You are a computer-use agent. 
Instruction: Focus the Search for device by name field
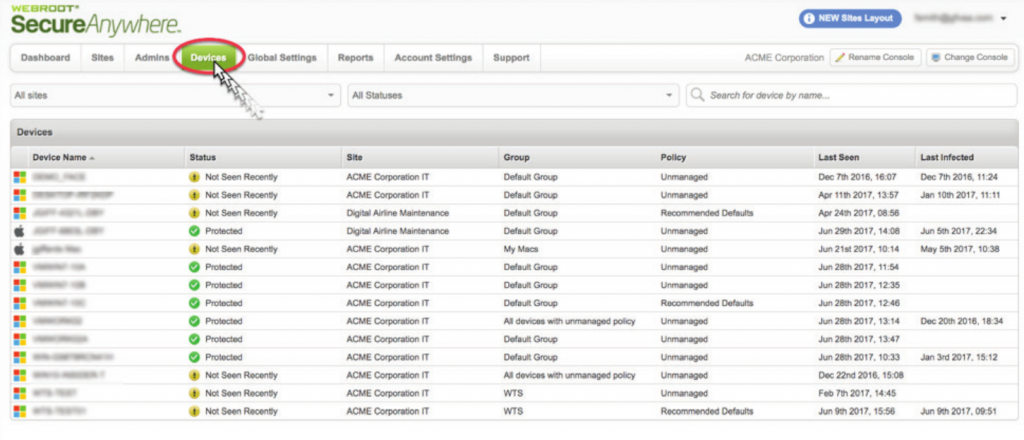tap(852, 95)
